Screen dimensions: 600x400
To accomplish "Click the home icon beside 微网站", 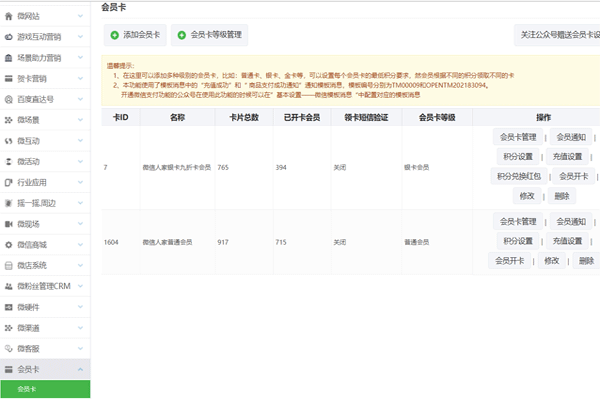I will (x=8, y=16).
